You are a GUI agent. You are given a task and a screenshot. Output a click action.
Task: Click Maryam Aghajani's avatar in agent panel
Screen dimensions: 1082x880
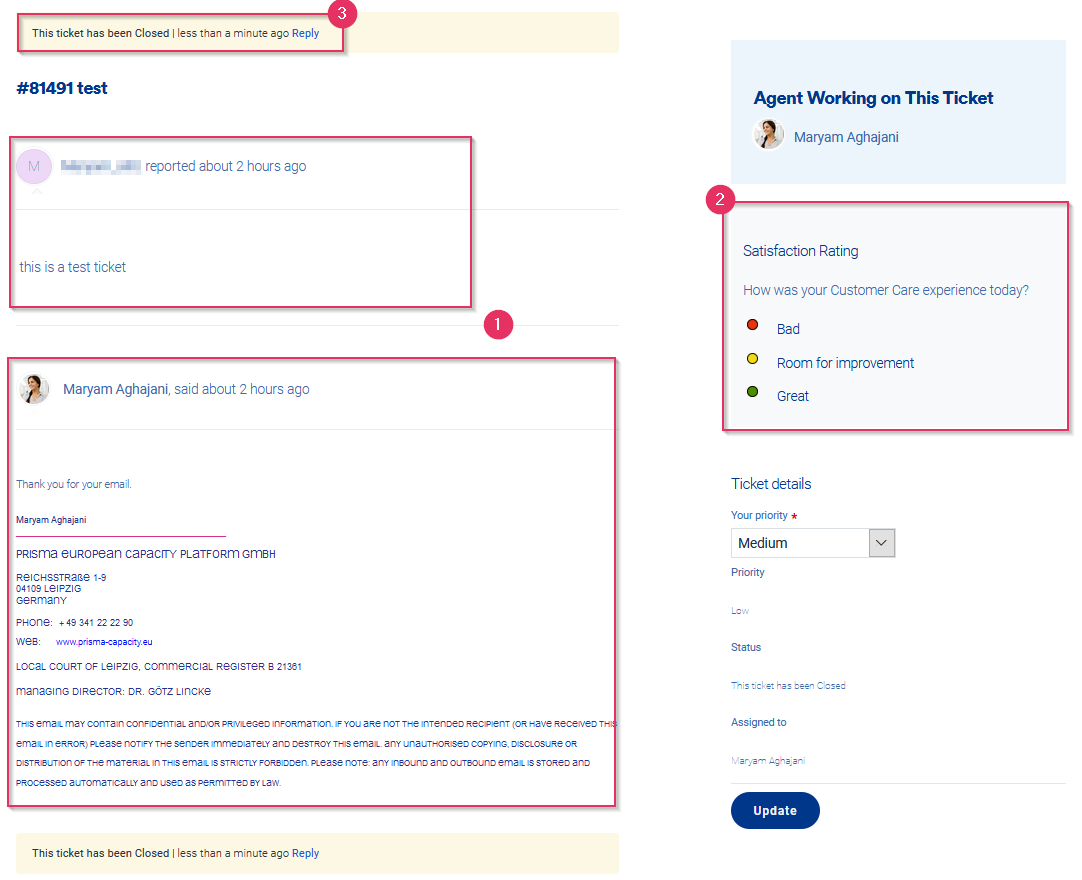769,135
